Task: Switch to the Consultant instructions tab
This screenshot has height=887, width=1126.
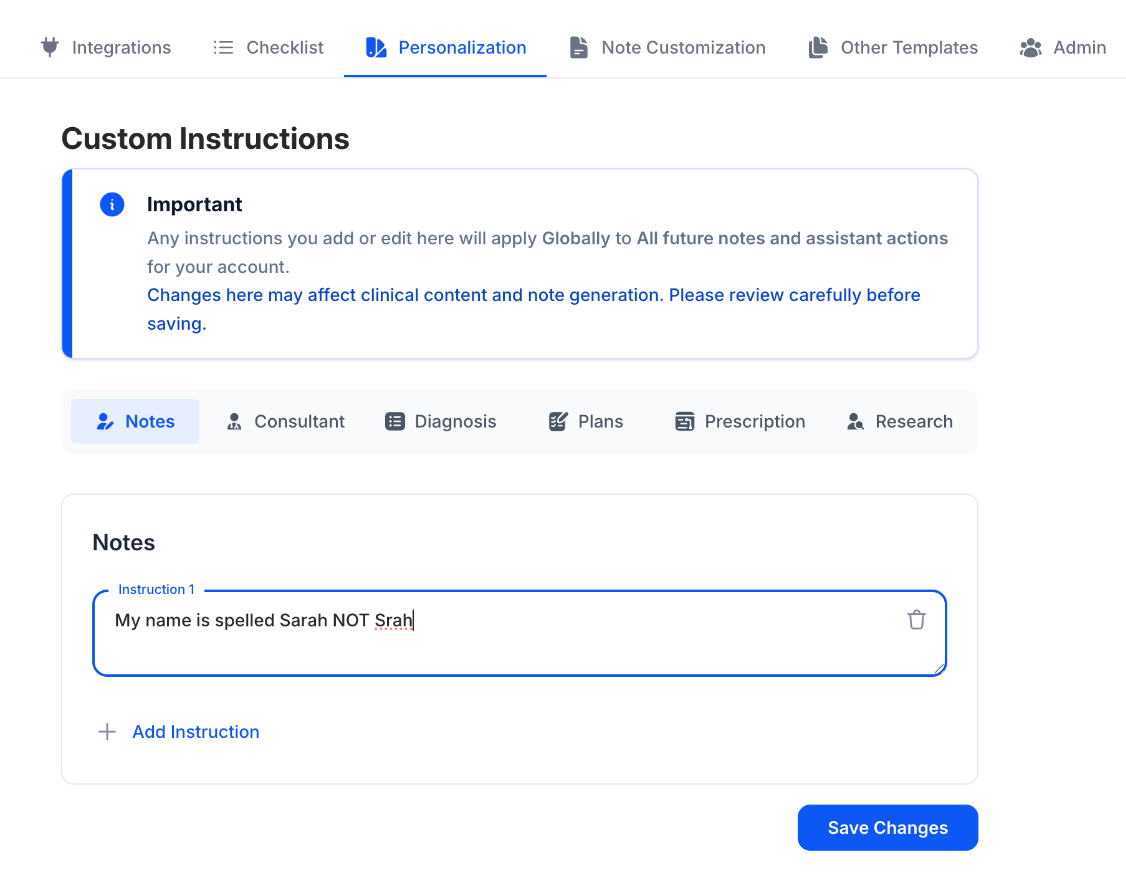Action: 286,422
